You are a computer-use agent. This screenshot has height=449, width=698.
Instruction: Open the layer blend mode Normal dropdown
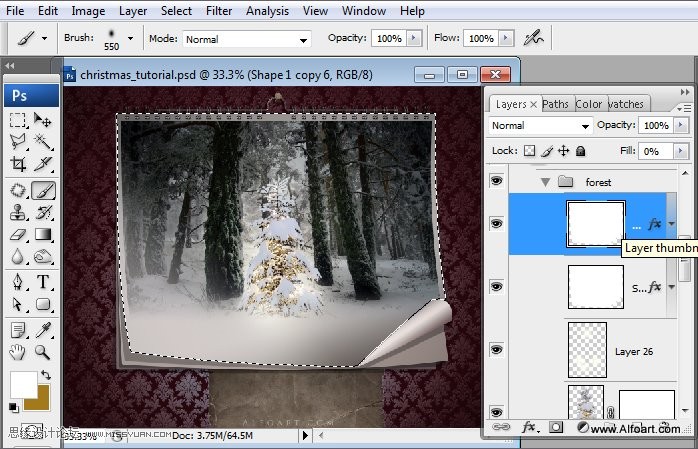pyautogui.click(x=540, y=126)
